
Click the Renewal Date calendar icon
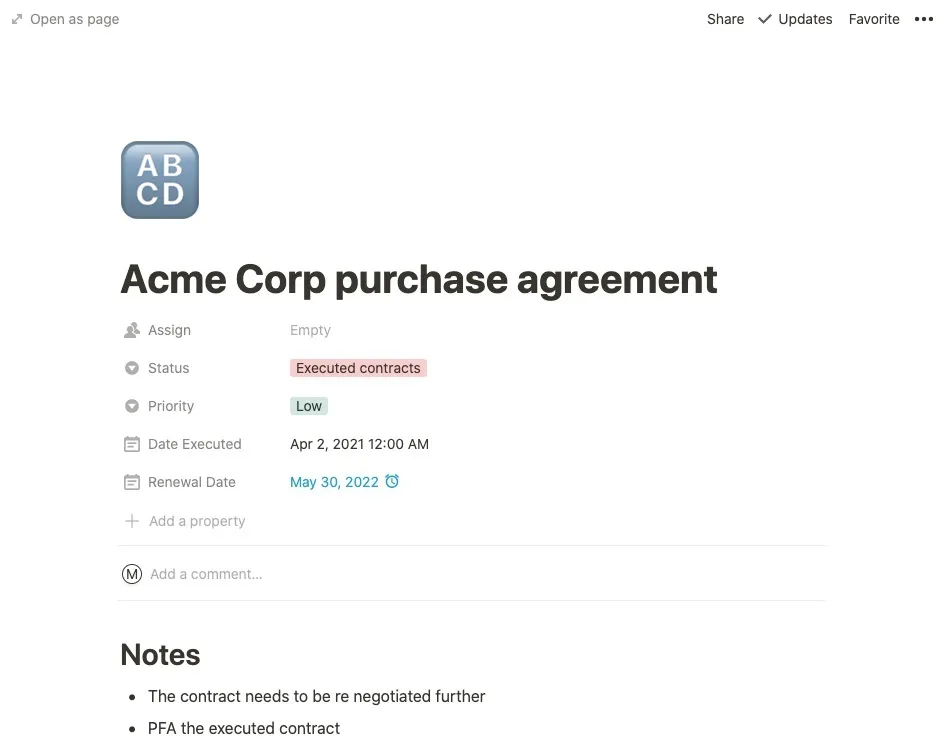131,482
